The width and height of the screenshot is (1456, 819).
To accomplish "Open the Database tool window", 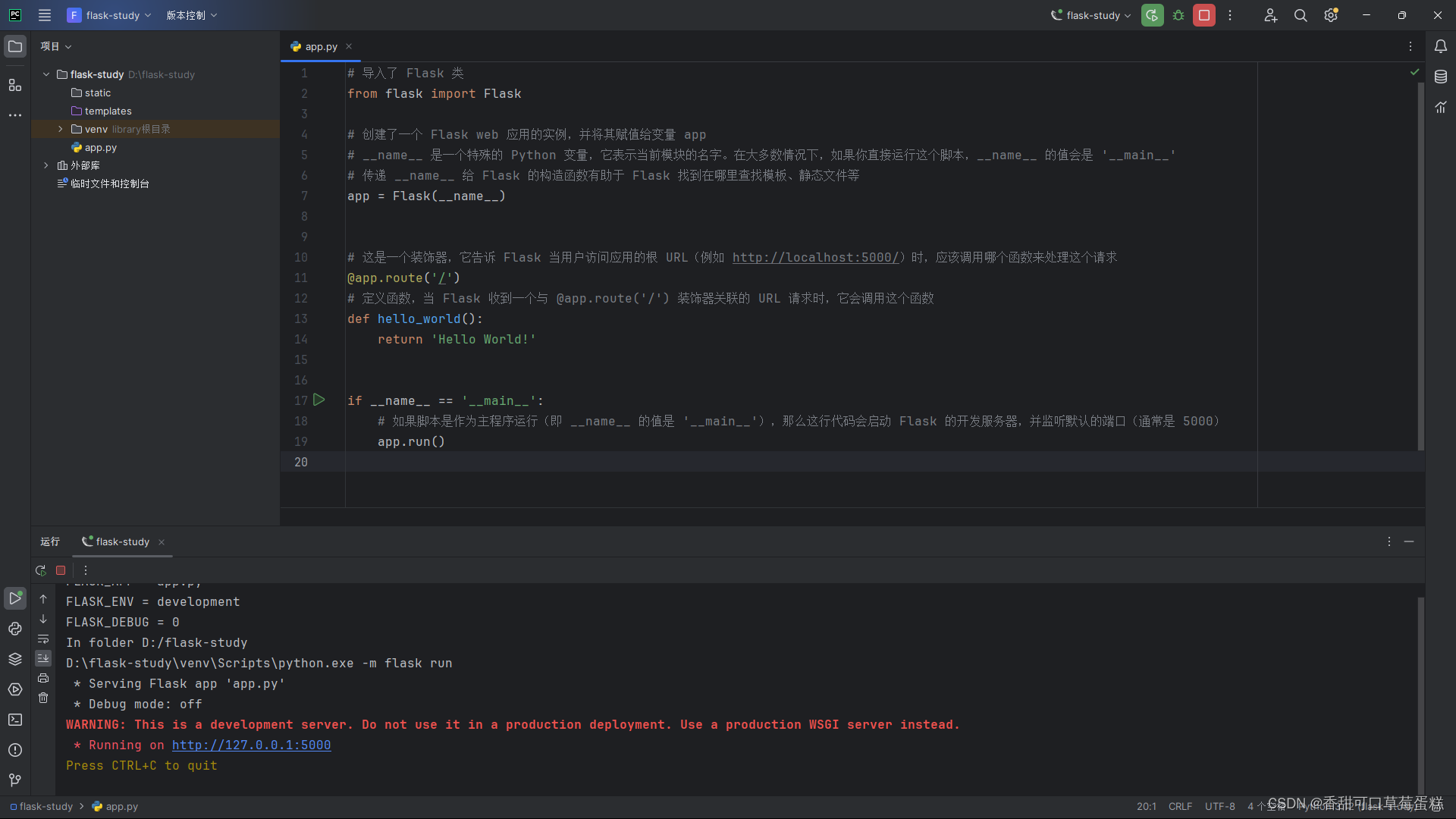I will coord(1441,77).
